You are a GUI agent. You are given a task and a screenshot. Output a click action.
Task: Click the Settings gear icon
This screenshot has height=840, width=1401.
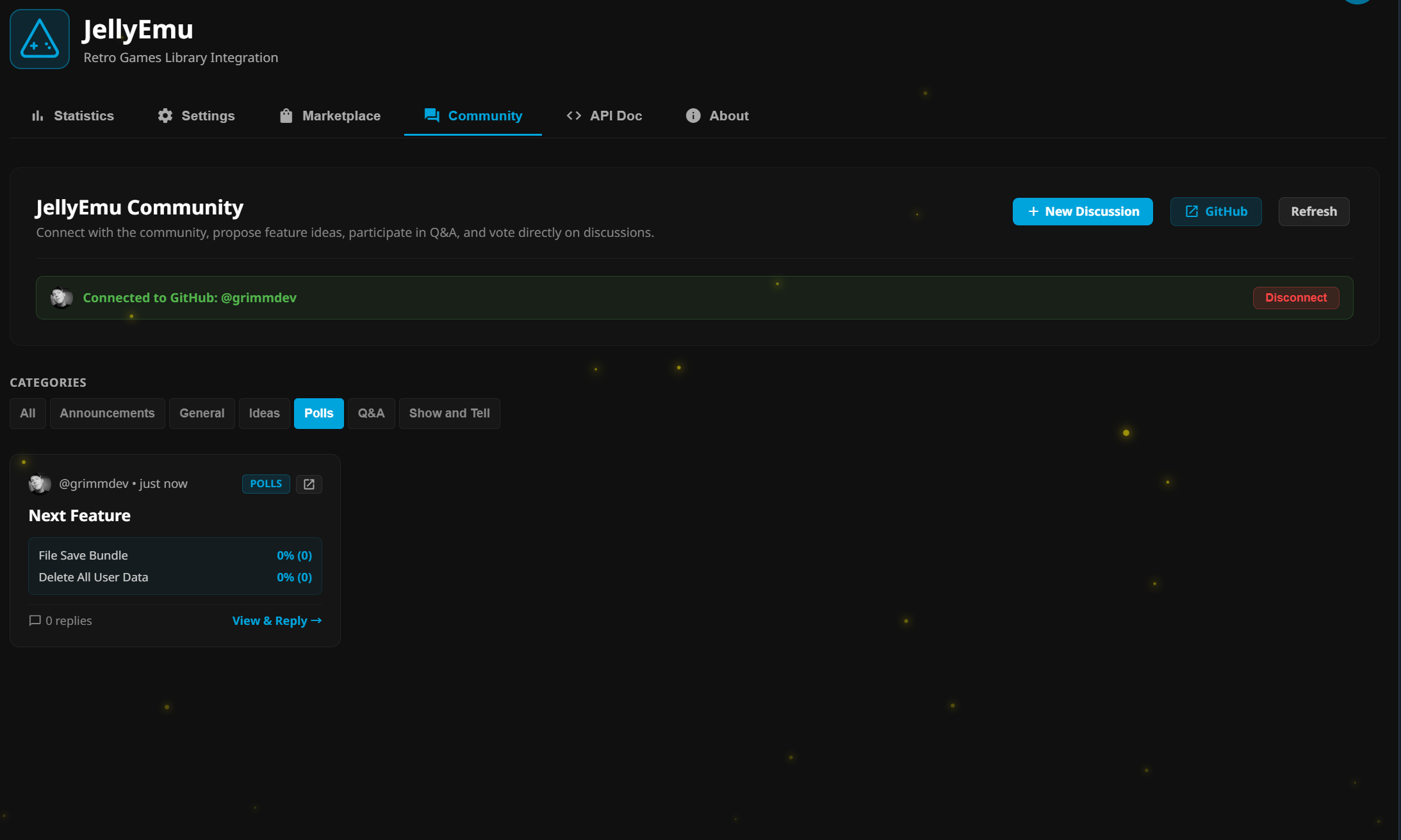point(165,116)
